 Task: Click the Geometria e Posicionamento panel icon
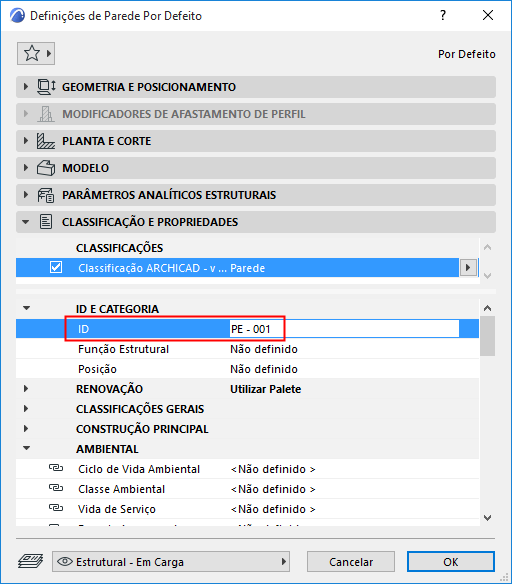[46, 87]
